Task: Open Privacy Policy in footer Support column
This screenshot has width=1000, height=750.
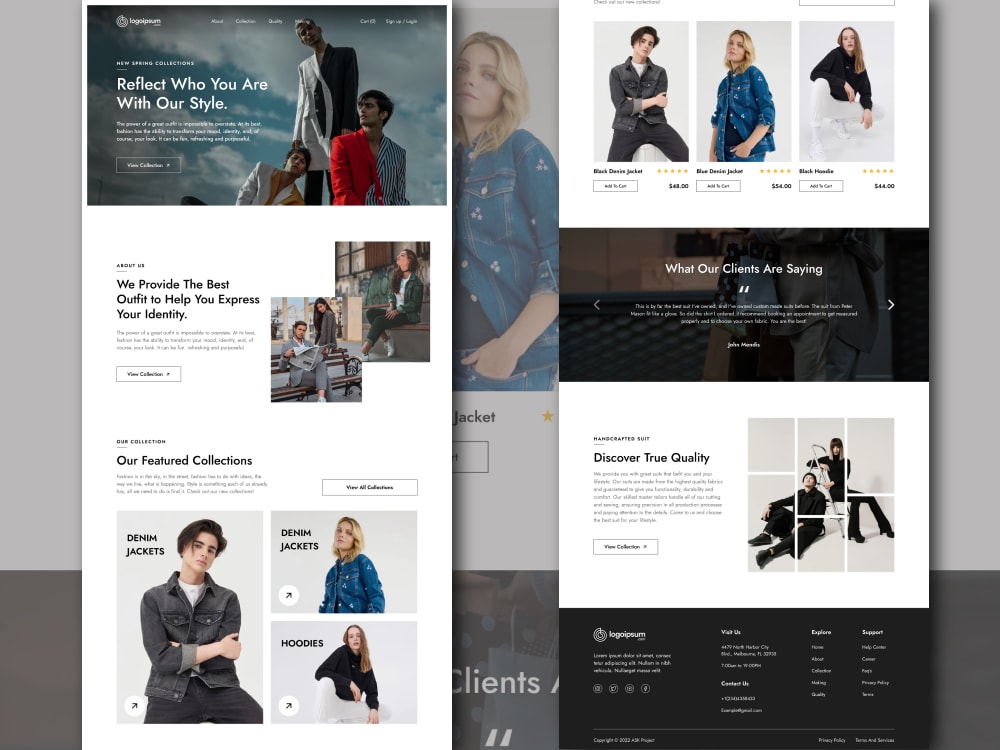Action: pos(875,682)
